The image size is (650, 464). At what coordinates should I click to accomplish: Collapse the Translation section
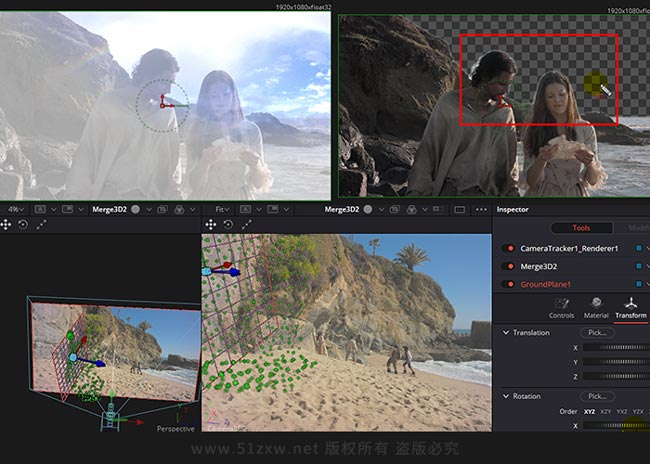click(x=506, y=333)
